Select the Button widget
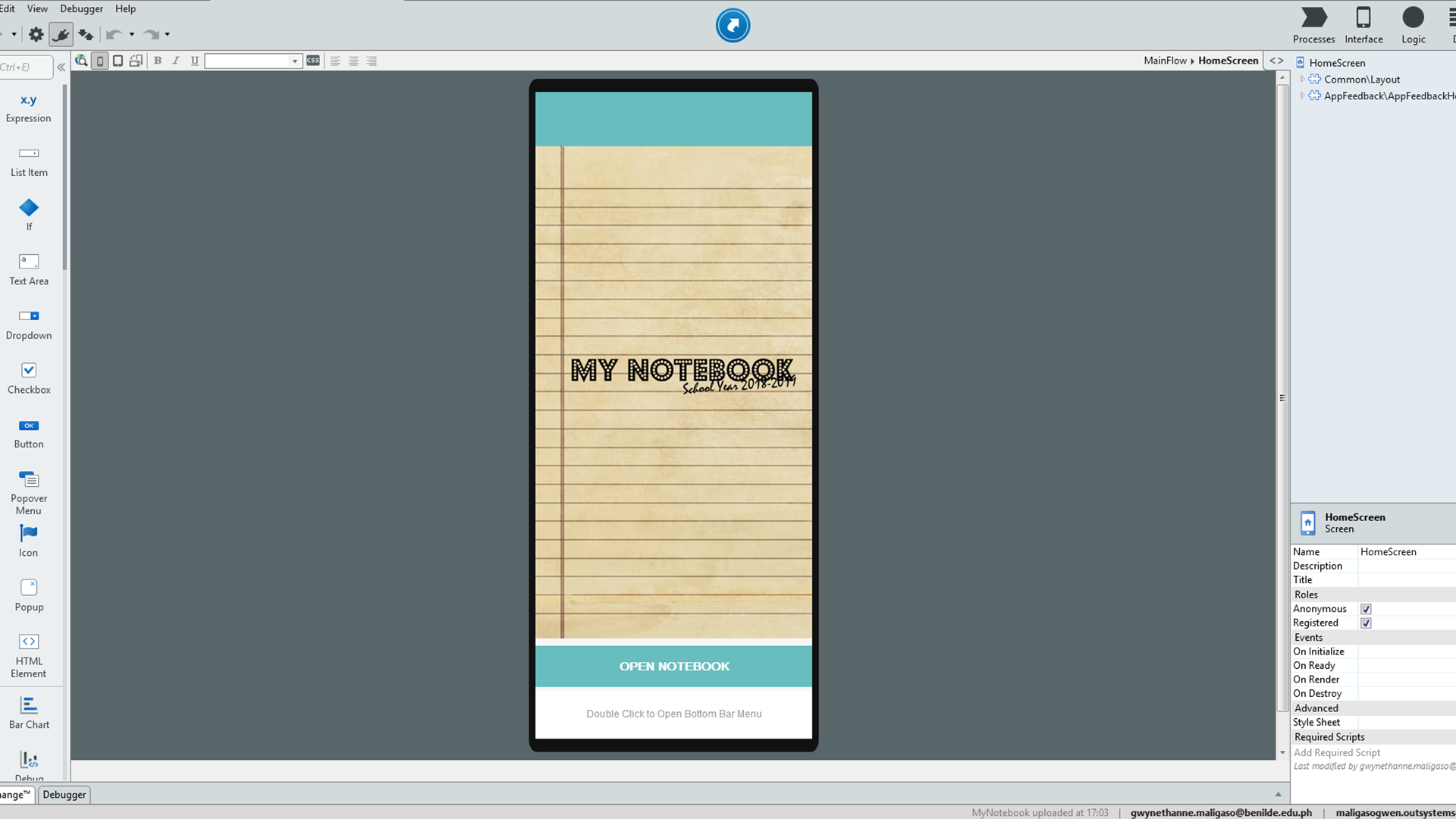 [x=29, y=433]
